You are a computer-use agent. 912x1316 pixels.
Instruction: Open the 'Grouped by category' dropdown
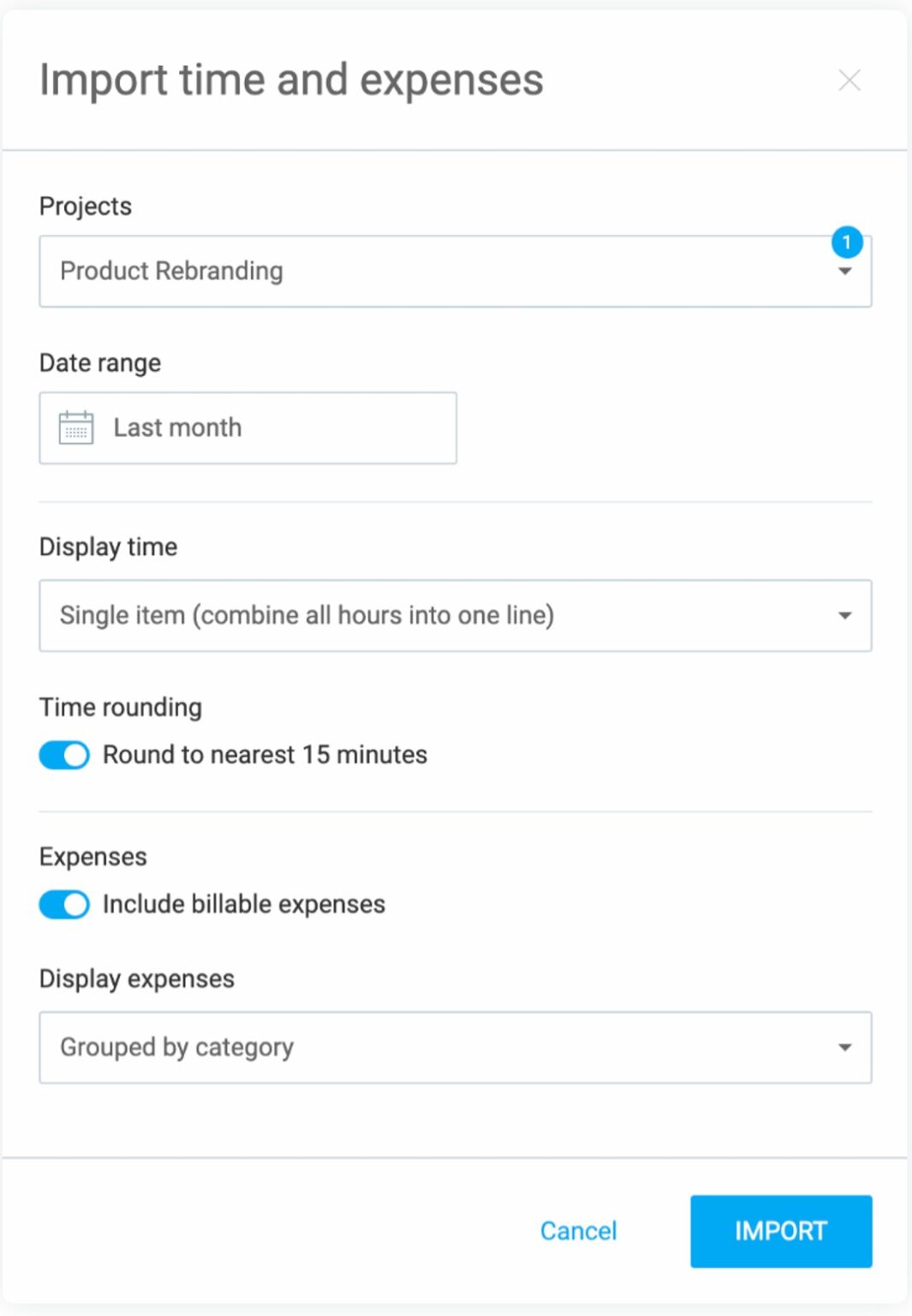(x=428, y=1048)
